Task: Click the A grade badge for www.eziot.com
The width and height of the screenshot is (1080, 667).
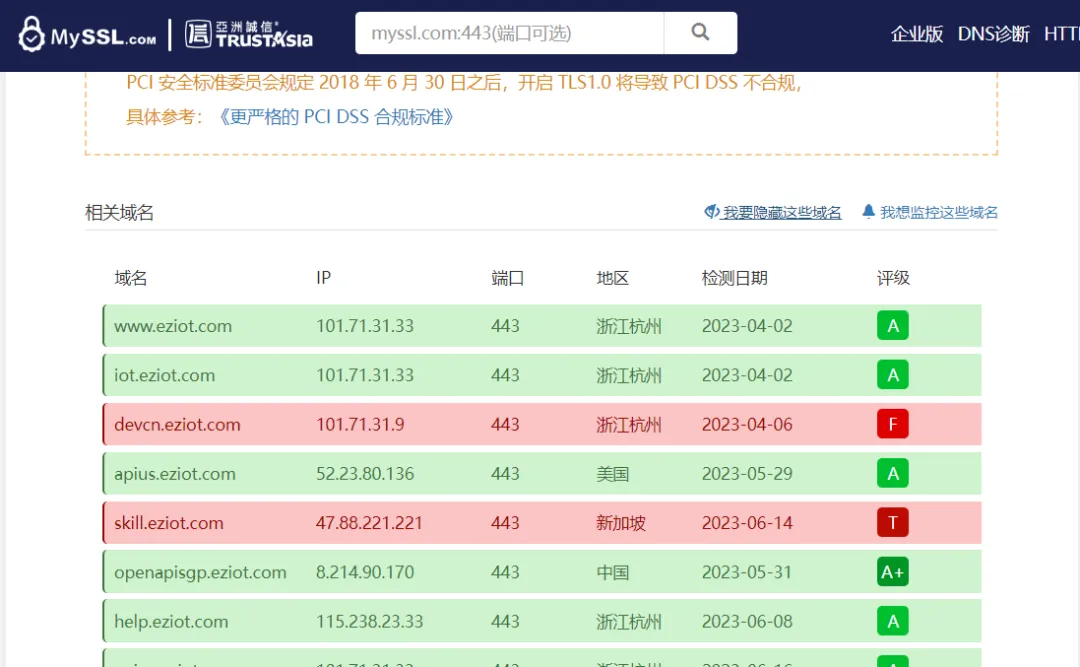Action: tap(892, 326)
